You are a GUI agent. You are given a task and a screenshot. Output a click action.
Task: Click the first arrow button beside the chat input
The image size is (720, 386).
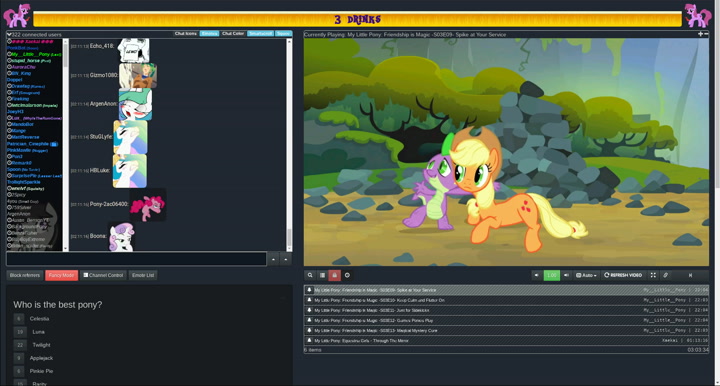click(273, 259)
